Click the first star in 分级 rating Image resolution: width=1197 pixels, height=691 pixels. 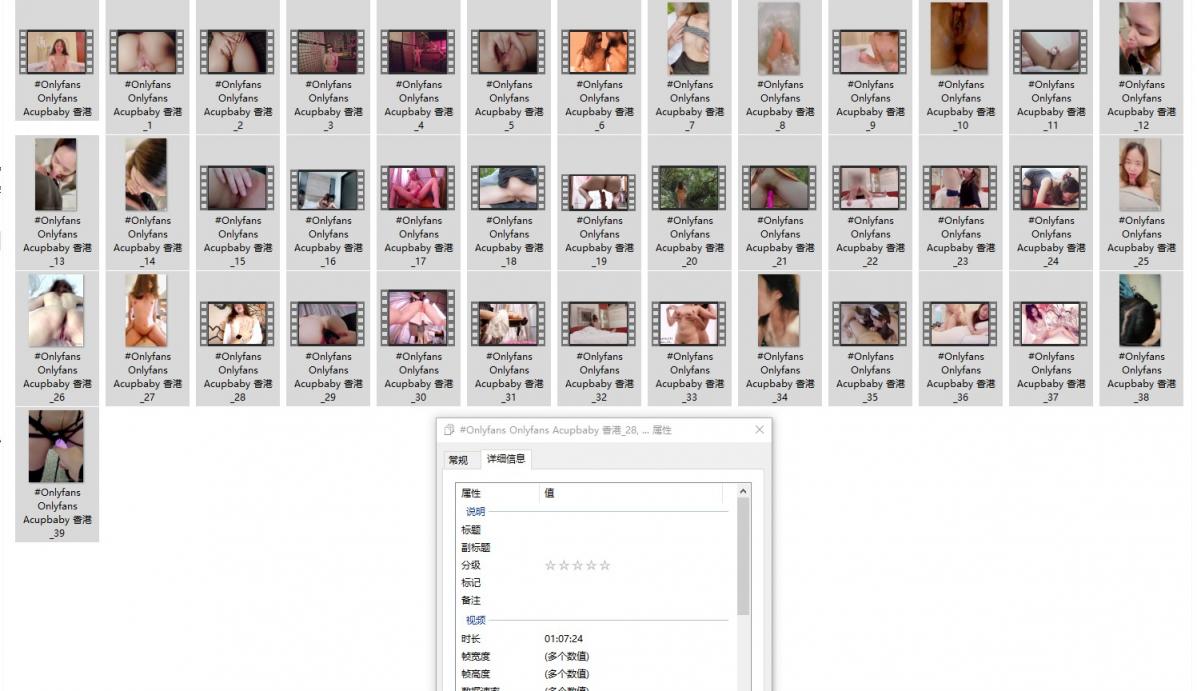pyautogui.click(x=550, y=566)
